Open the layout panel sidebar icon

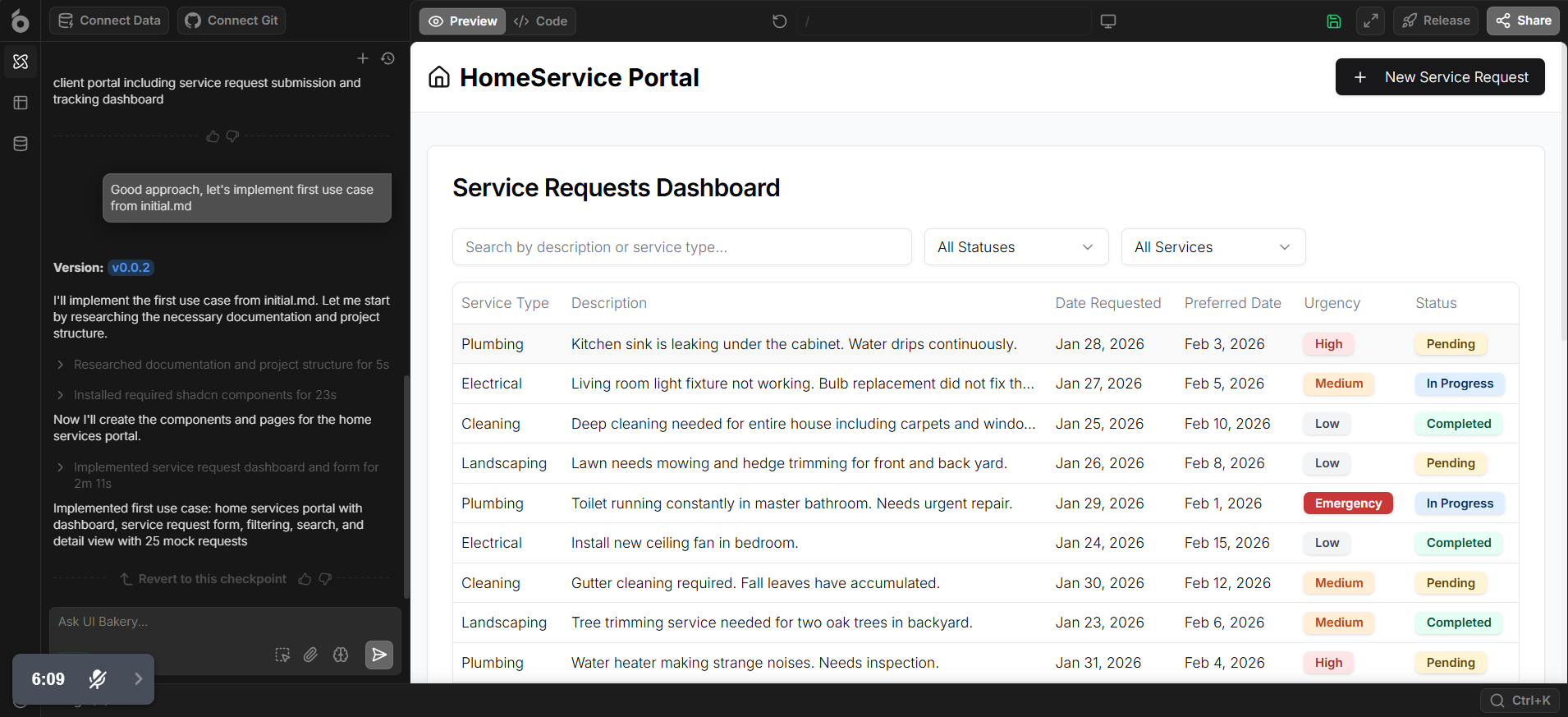[21, 103]
